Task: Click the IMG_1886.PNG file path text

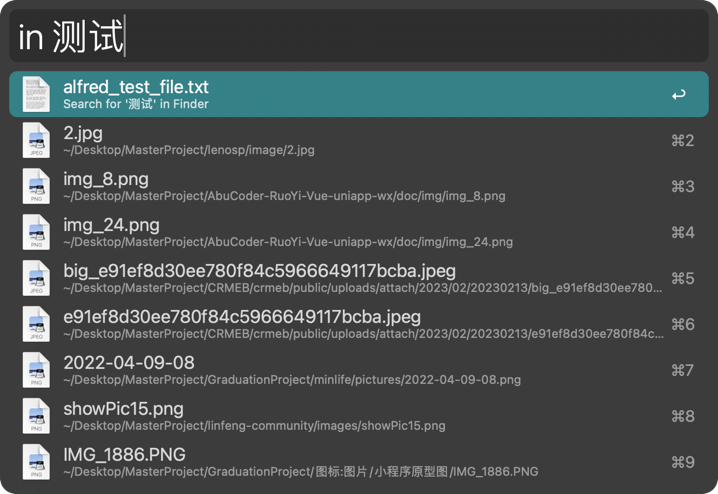Action: (x=300, y=472)
